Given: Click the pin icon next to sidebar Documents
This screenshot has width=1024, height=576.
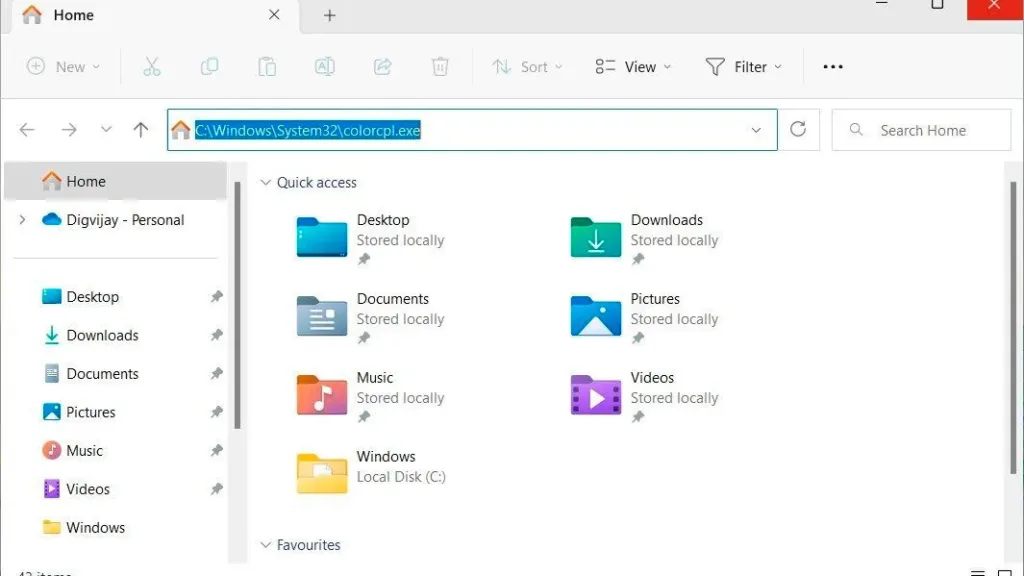Looking at the screenshot, I should (216, 374).
